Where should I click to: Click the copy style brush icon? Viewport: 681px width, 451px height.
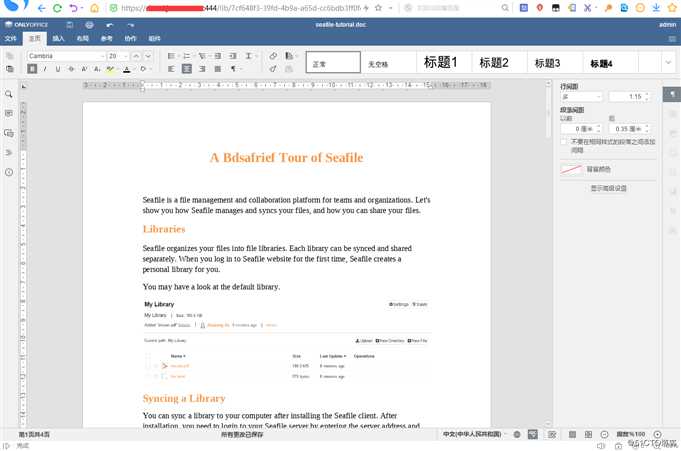click(273, 69)
